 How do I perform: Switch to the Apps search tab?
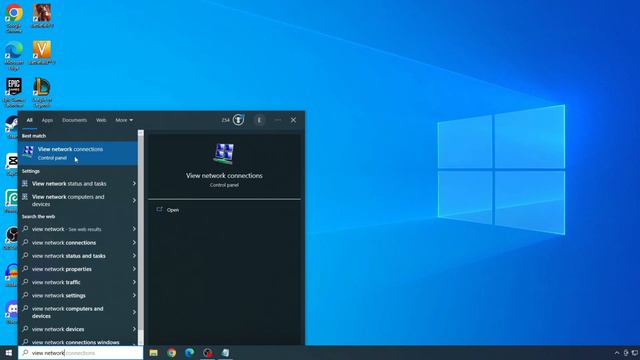(x=47, y=120)
